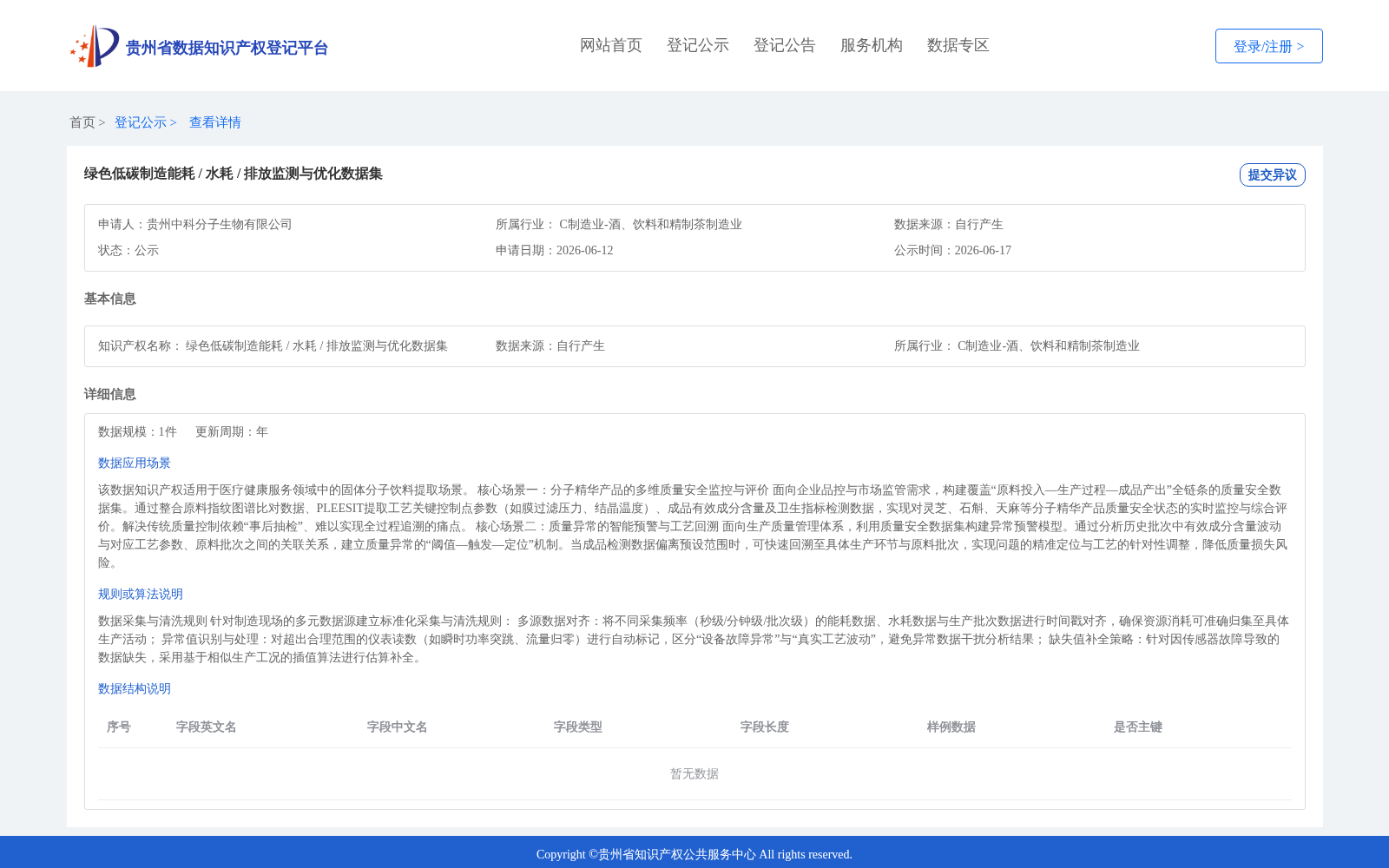Click 数据来源：自行产生 in basic info box
This screenshot has height=868, width=1389.
pyautogui.click(x=550, y=345)
